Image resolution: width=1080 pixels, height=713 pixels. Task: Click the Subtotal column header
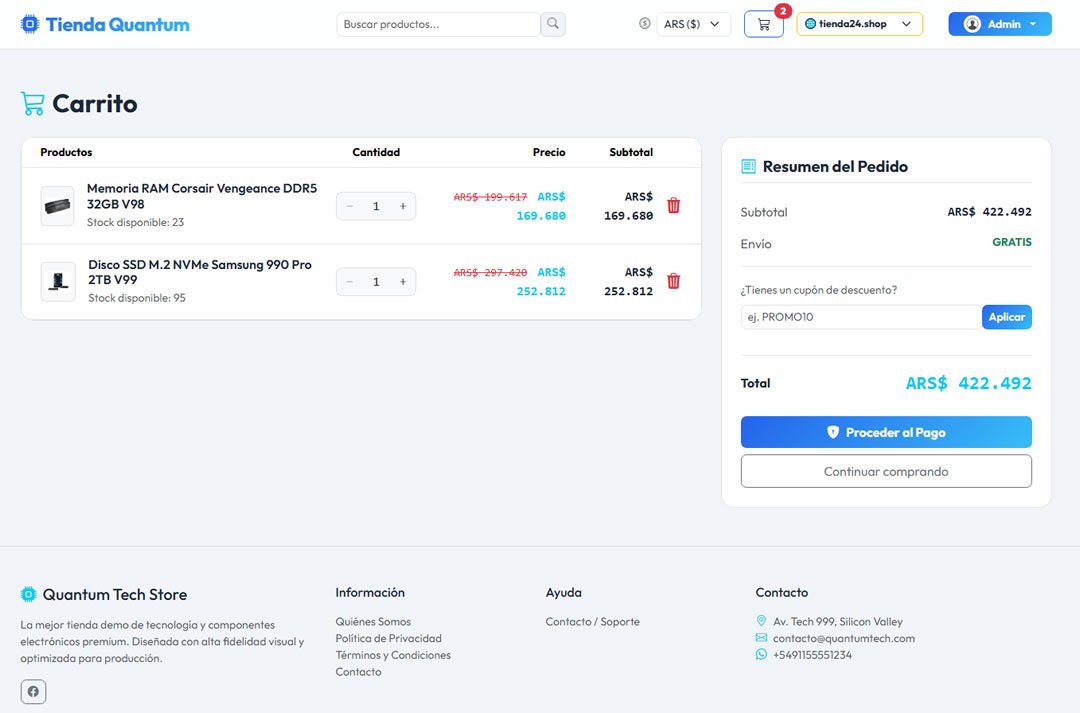click(631, 152)
